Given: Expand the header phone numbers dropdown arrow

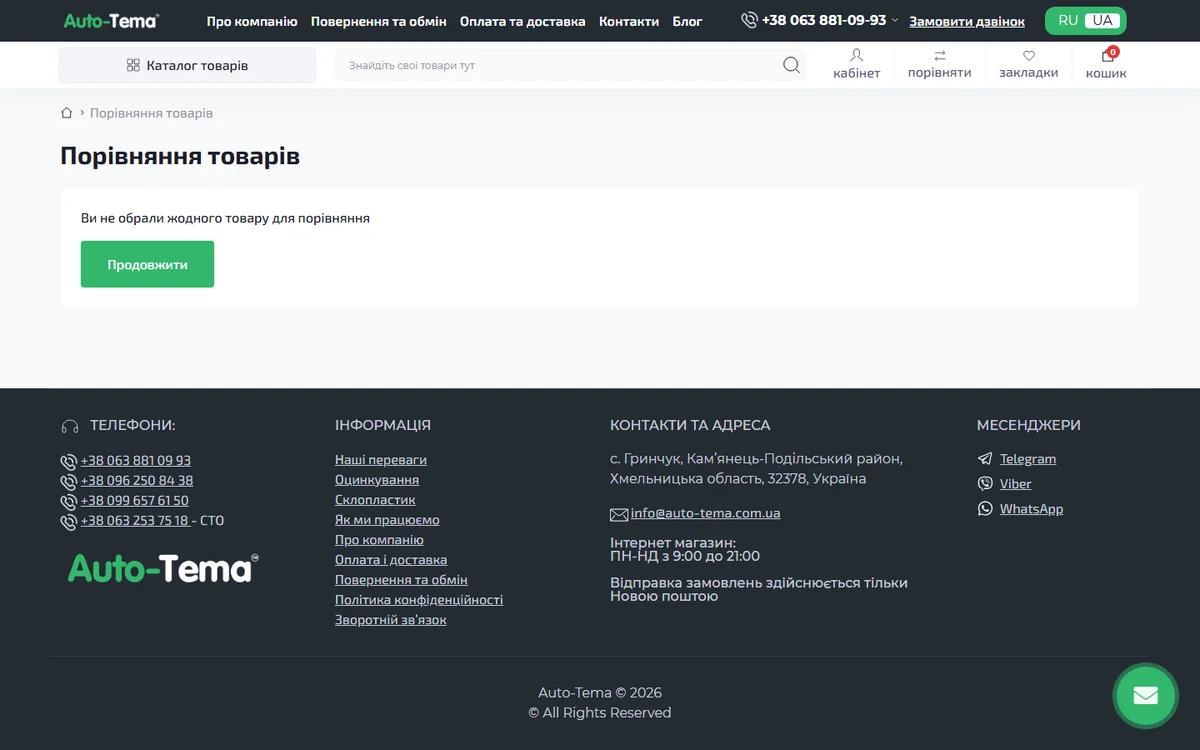Looking at the screenshot, I should (x=895, y=21).
